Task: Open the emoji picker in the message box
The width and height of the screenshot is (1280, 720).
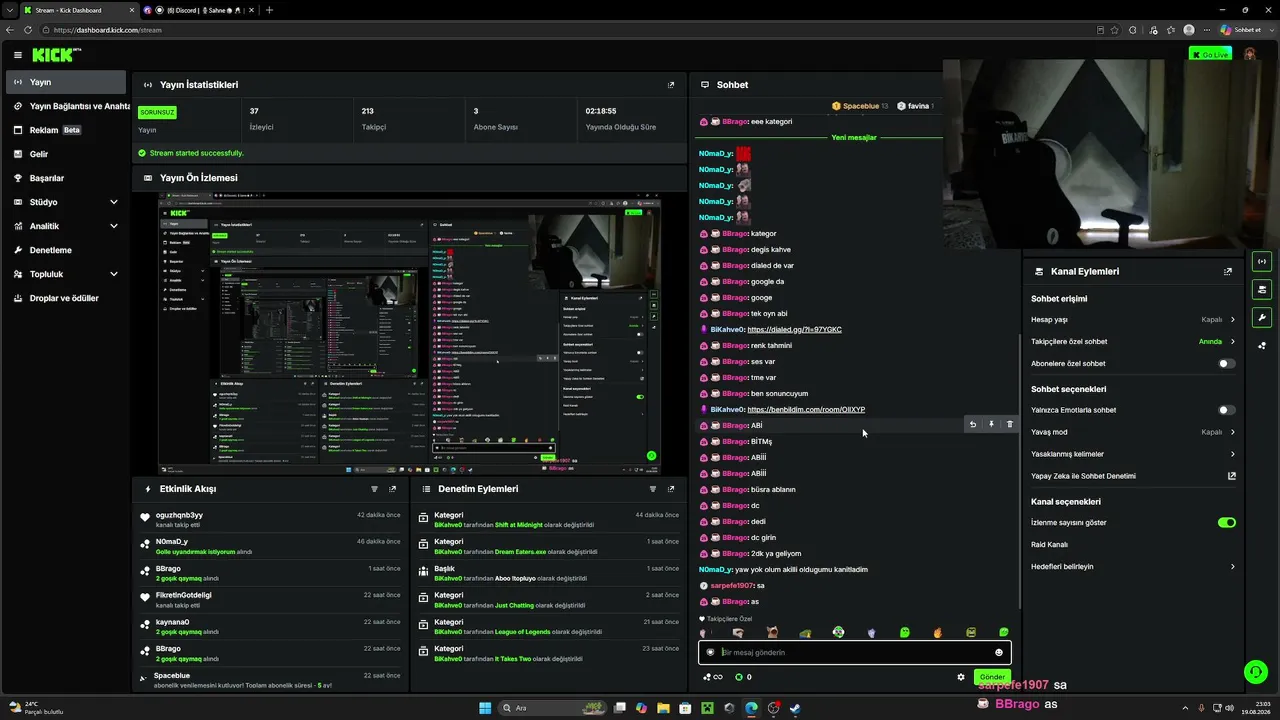Action: tap(998, 652)
